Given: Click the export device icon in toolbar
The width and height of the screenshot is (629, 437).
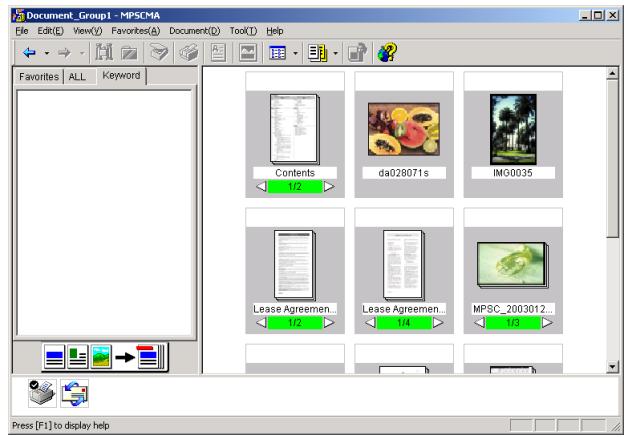Looking at the screenshot, I should [x=357, y=52].
